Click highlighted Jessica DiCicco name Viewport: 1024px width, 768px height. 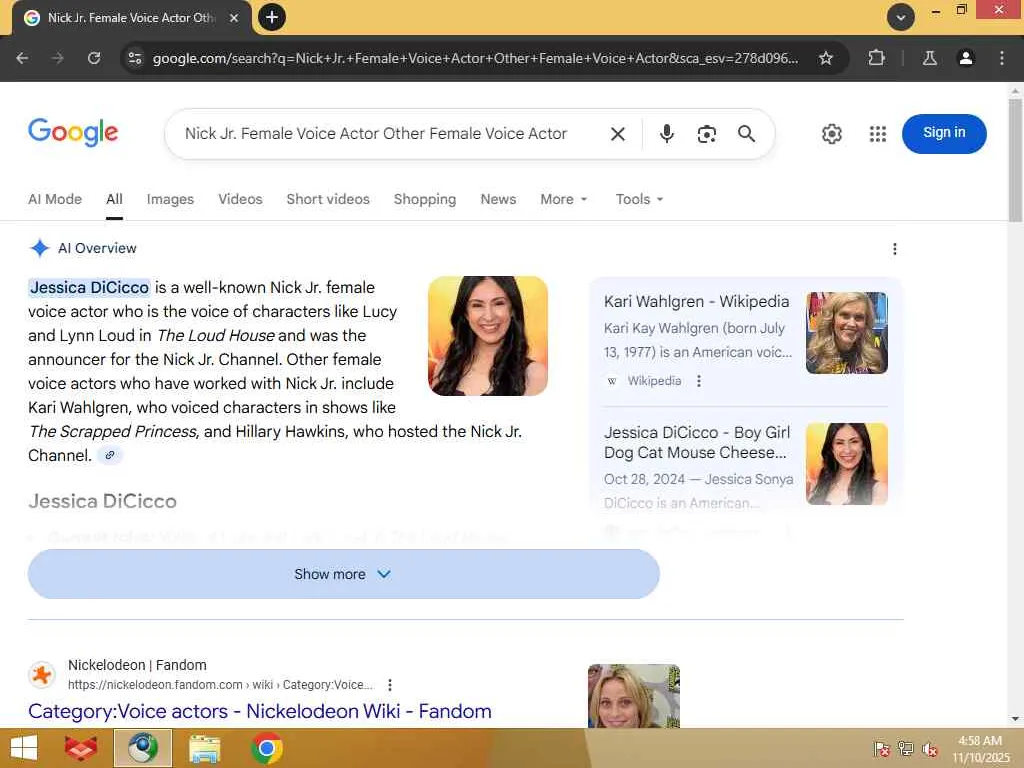pyautogui.click(x=89, y=287)
